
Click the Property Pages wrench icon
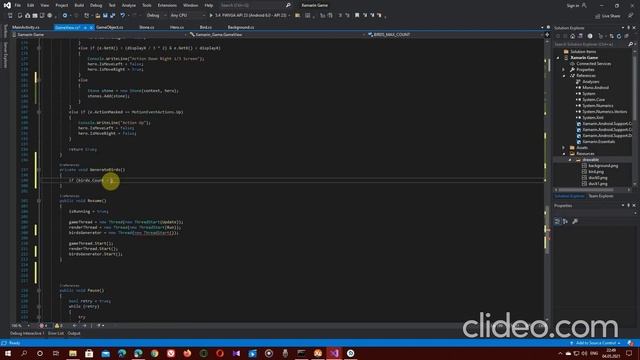(x=575, y=221)
